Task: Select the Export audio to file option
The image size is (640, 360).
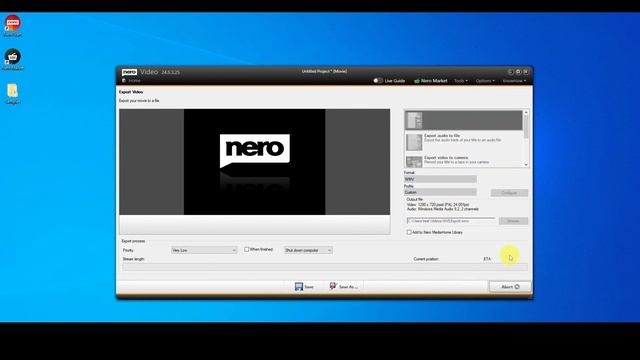Action: point(464,141)
